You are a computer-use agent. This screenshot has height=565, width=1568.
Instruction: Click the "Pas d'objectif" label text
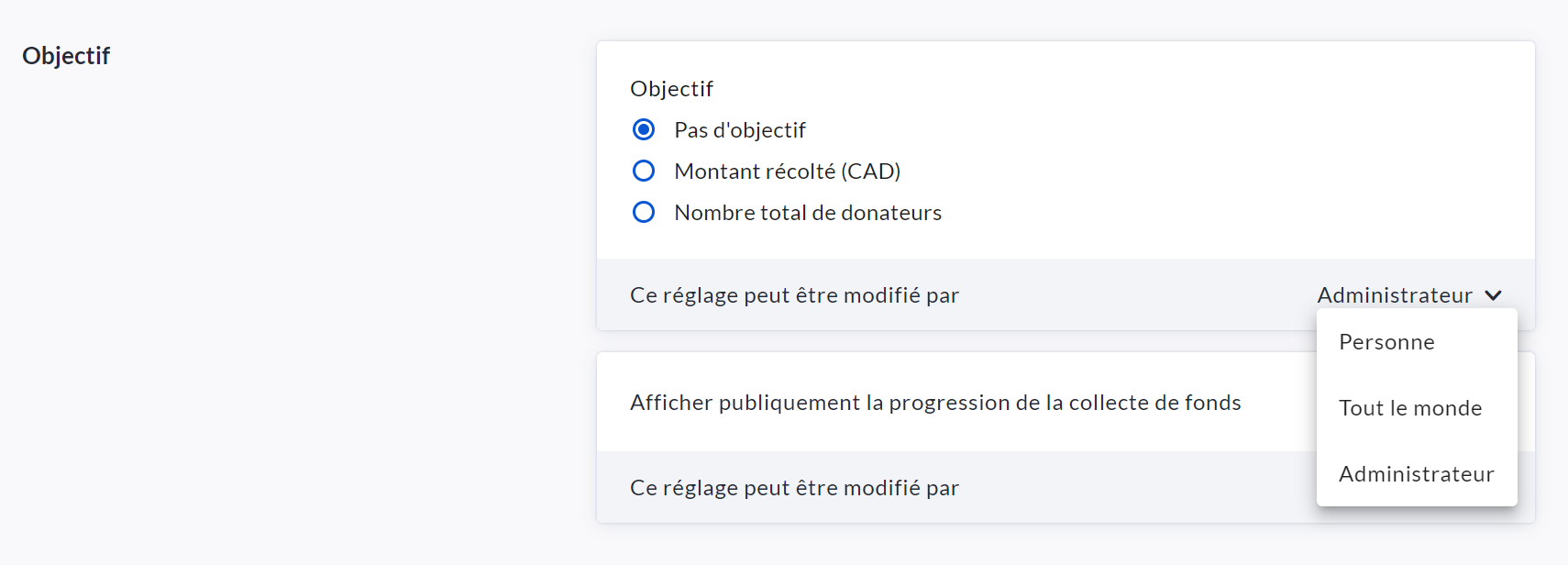(x=739, y=130)
